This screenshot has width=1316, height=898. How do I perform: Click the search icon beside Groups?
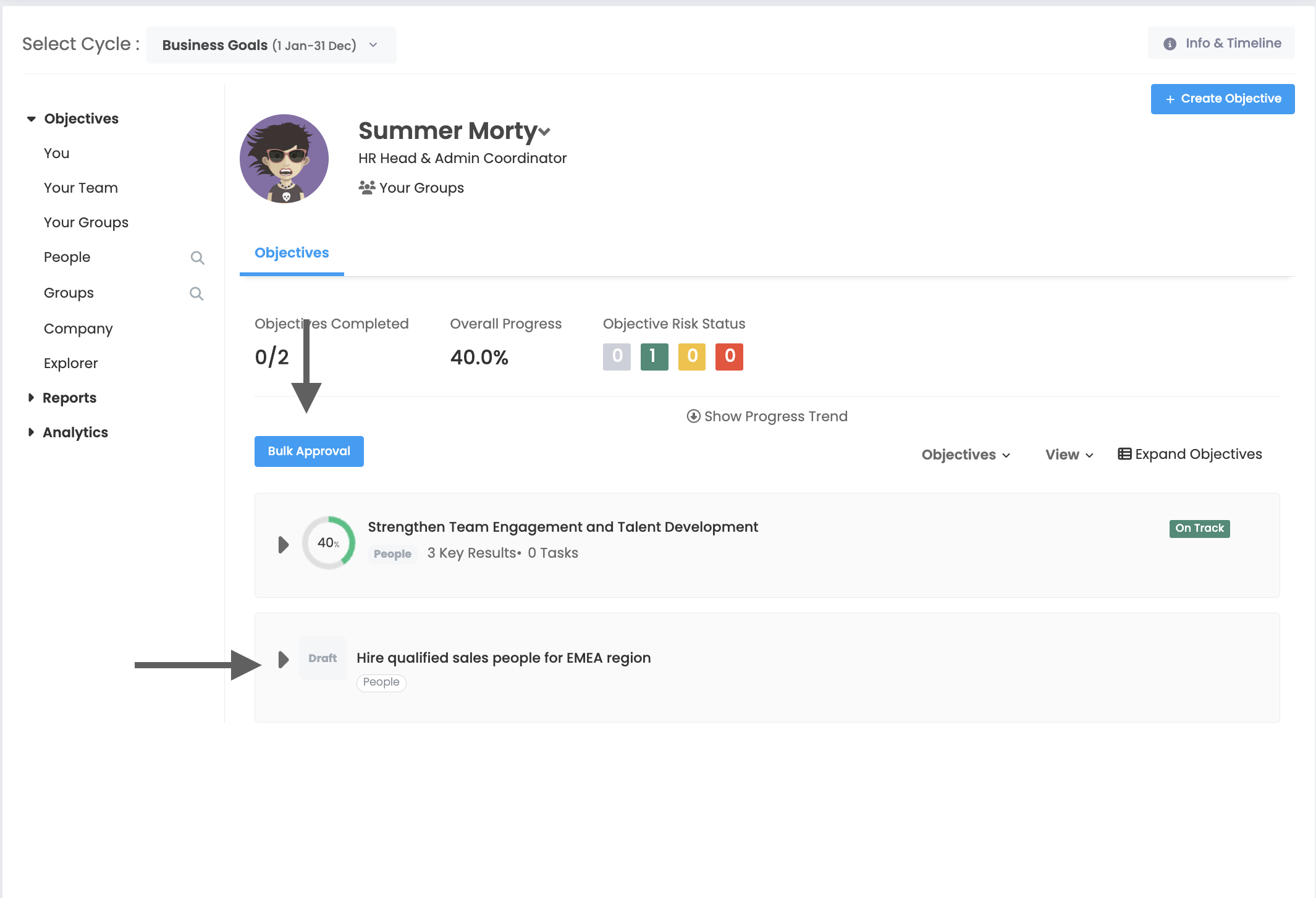tap(196, 293)
